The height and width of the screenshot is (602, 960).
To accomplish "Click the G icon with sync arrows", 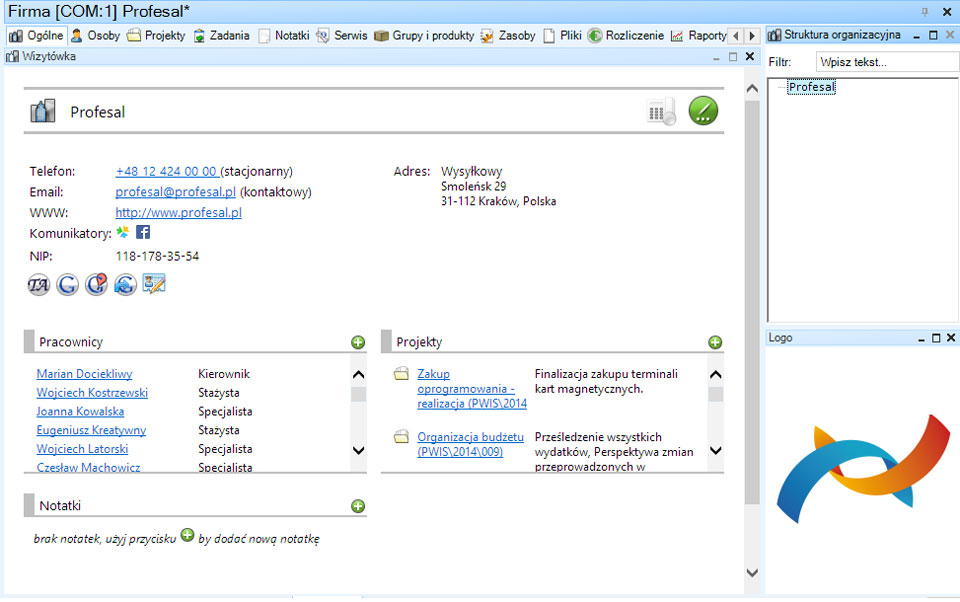I will point(125,284).
